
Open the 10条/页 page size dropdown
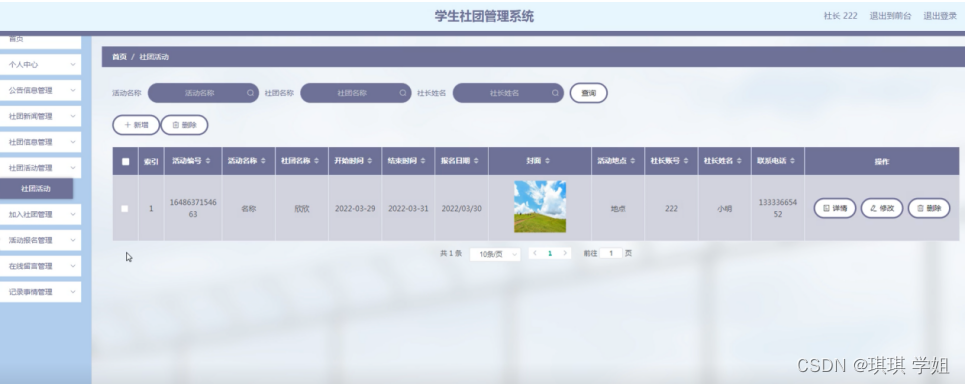[x=495, y=254]
